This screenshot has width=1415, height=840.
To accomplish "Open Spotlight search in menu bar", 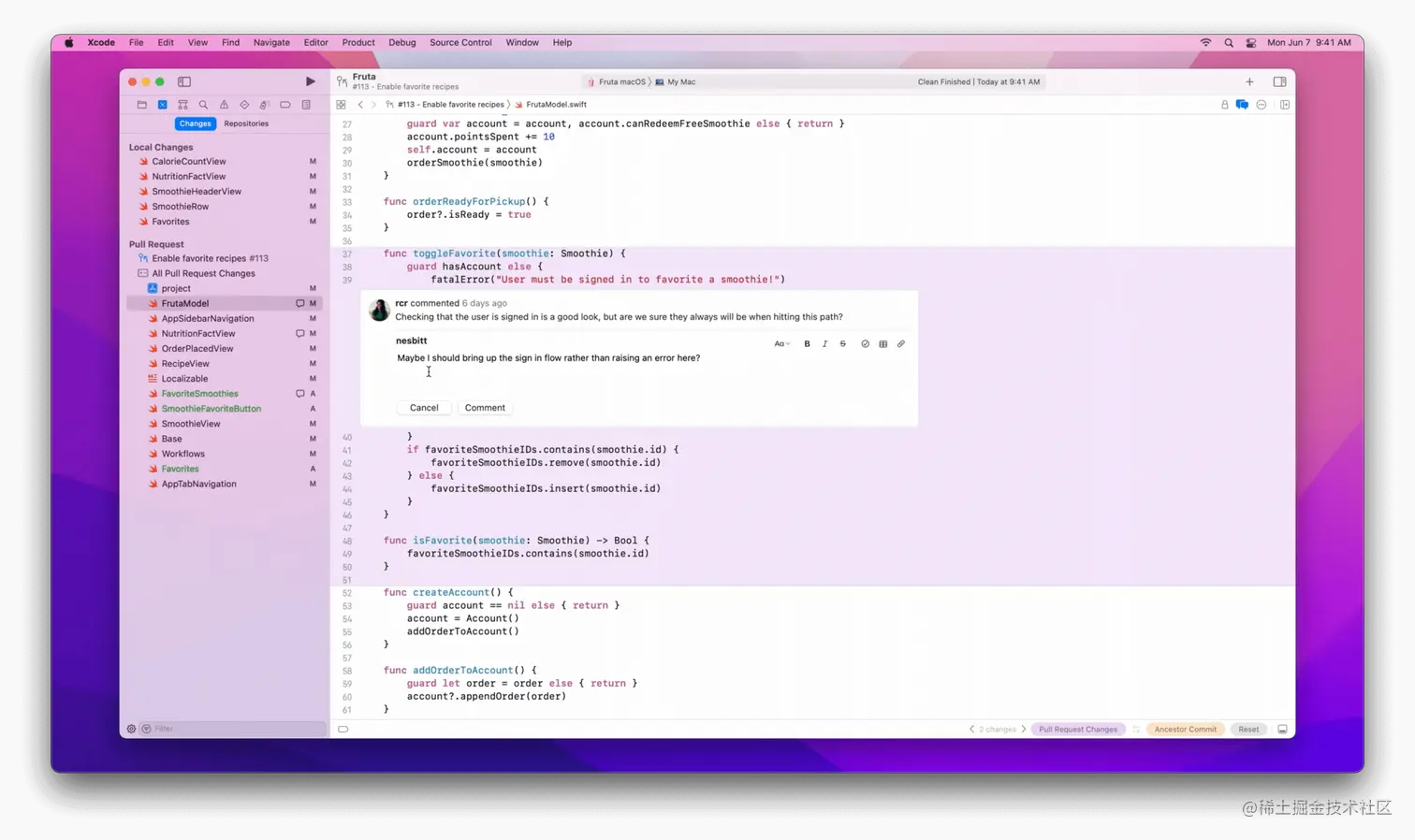I will pyautogui.click(x=1229, y=42).
